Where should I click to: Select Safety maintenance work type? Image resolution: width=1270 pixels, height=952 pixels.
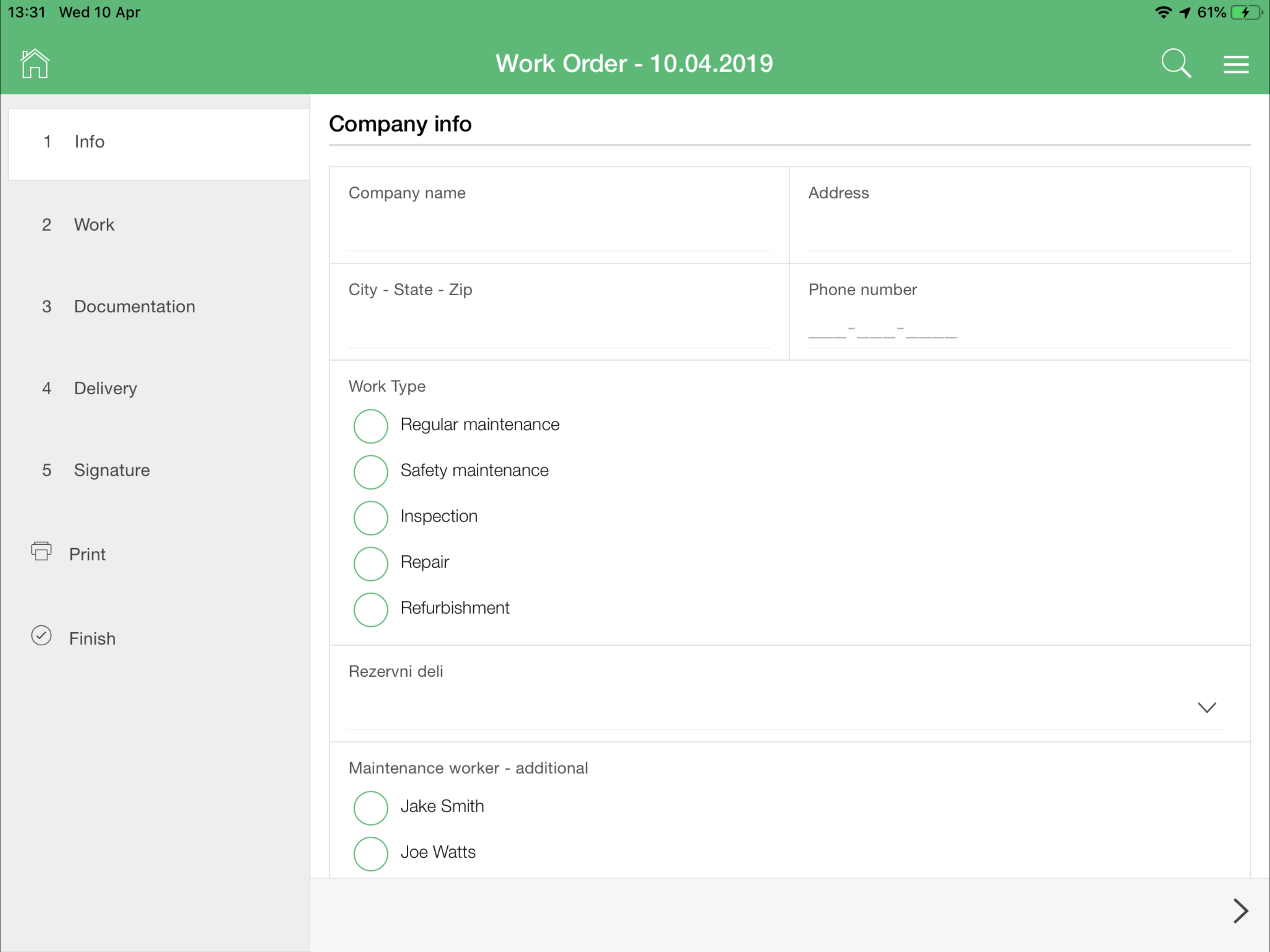coord(370,472)
